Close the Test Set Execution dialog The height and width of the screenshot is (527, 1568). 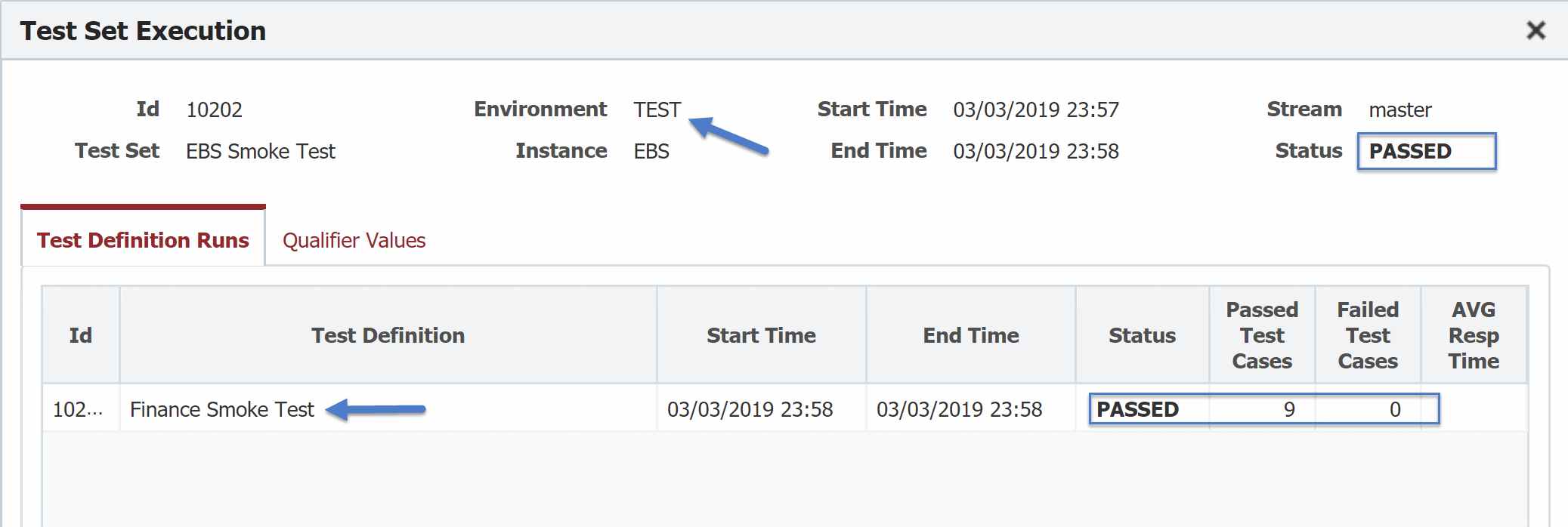(1536, 30)
